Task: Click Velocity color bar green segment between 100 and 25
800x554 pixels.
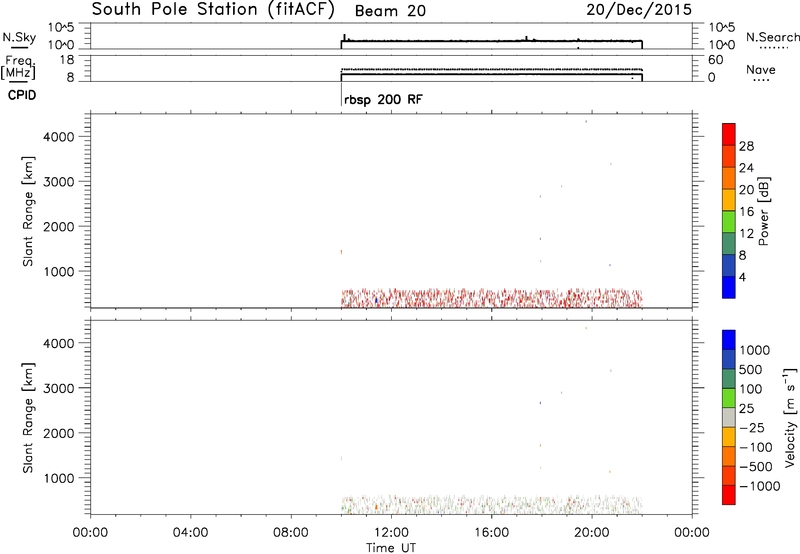Action: [729, 398]
